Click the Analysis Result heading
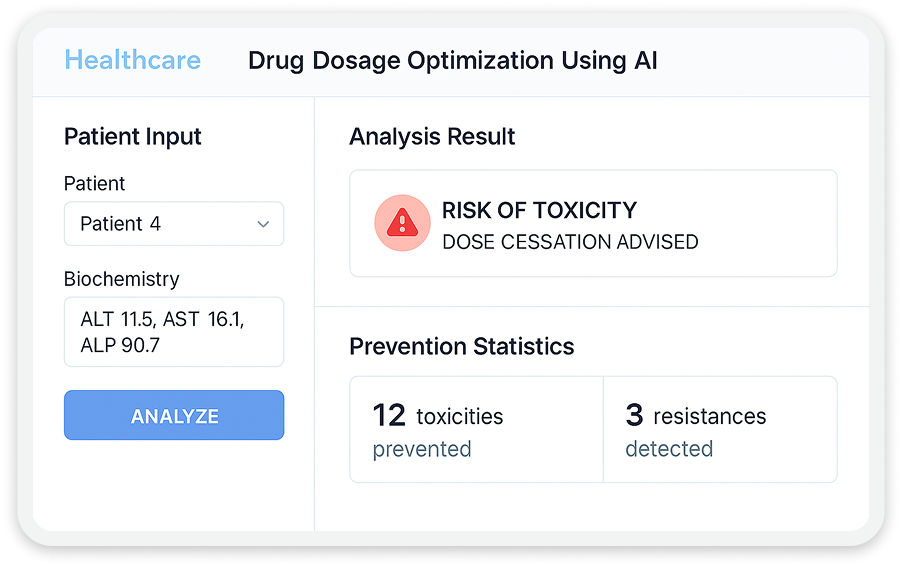902x567 pixels. coord(432,137)
